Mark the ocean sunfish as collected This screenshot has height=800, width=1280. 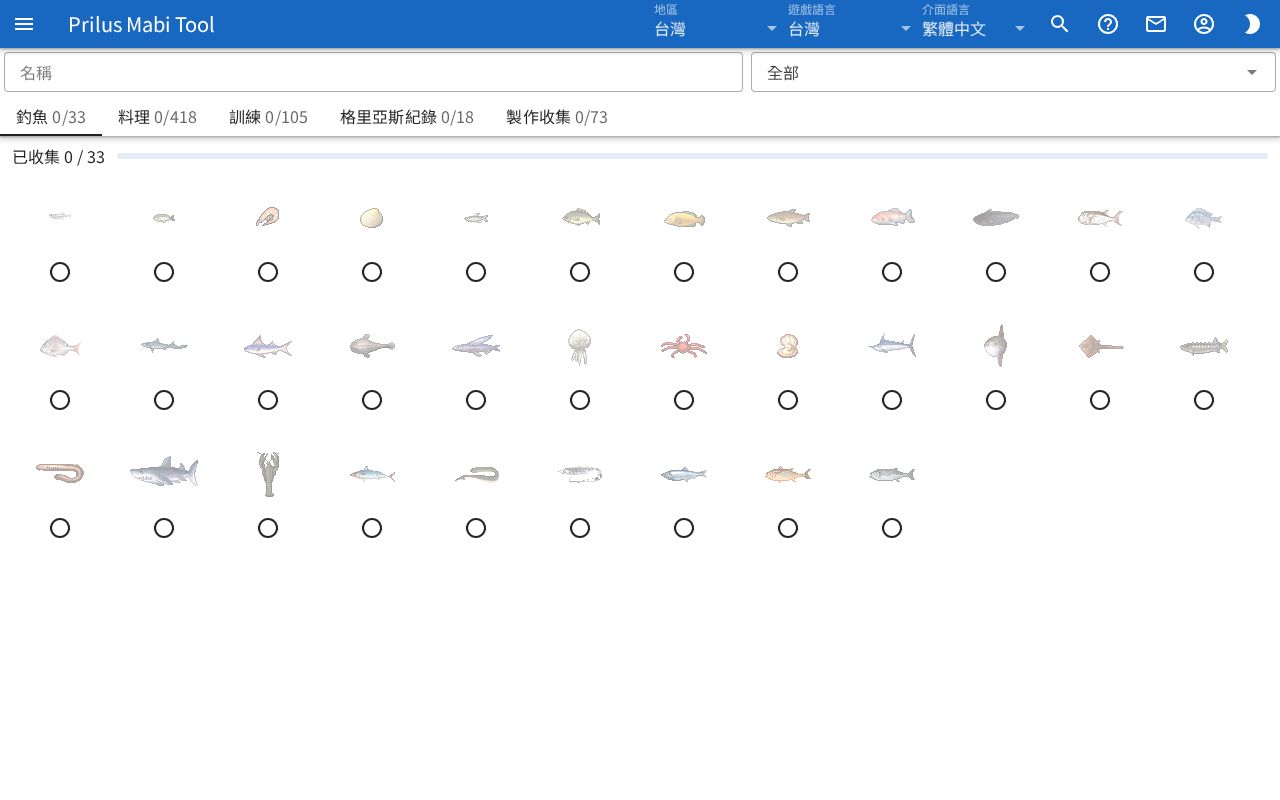click(x=996, y=400)
